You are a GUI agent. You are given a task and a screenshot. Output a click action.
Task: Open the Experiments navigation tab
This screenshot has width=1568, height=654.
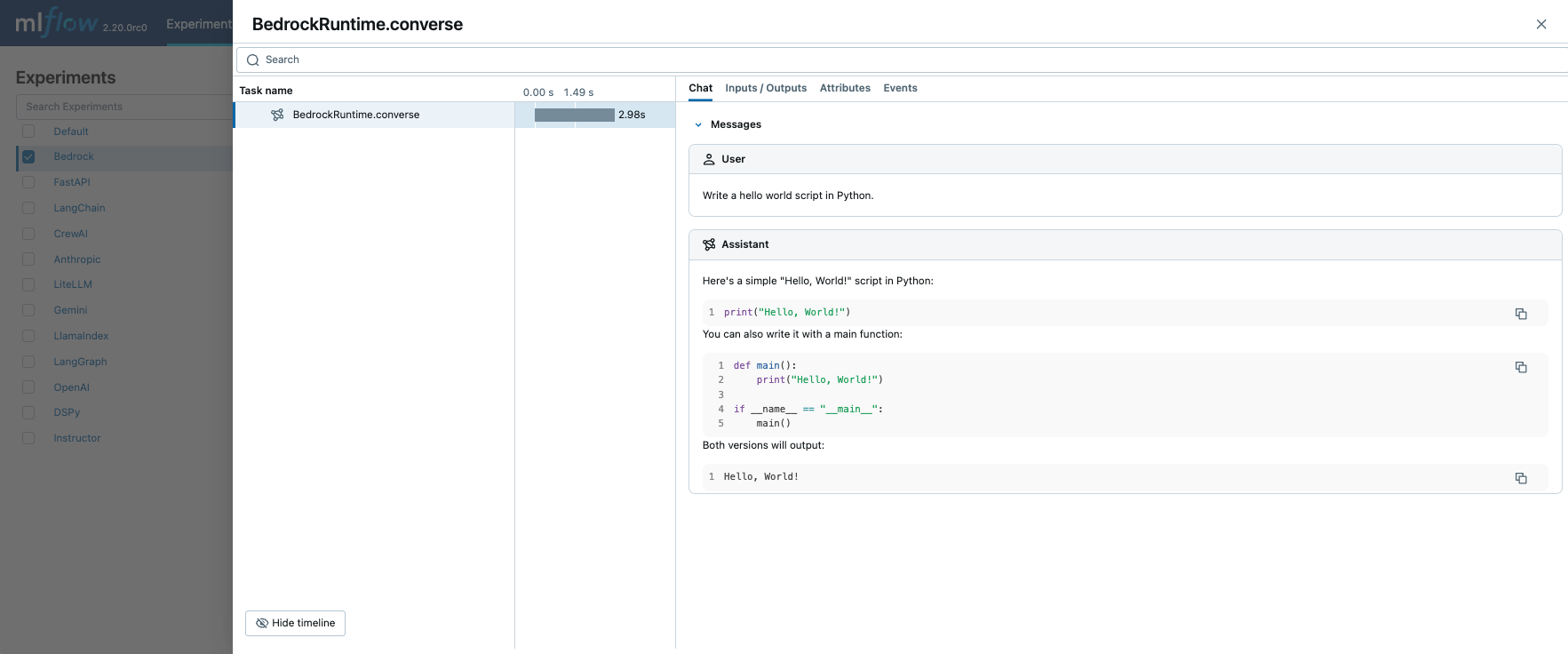199,24
